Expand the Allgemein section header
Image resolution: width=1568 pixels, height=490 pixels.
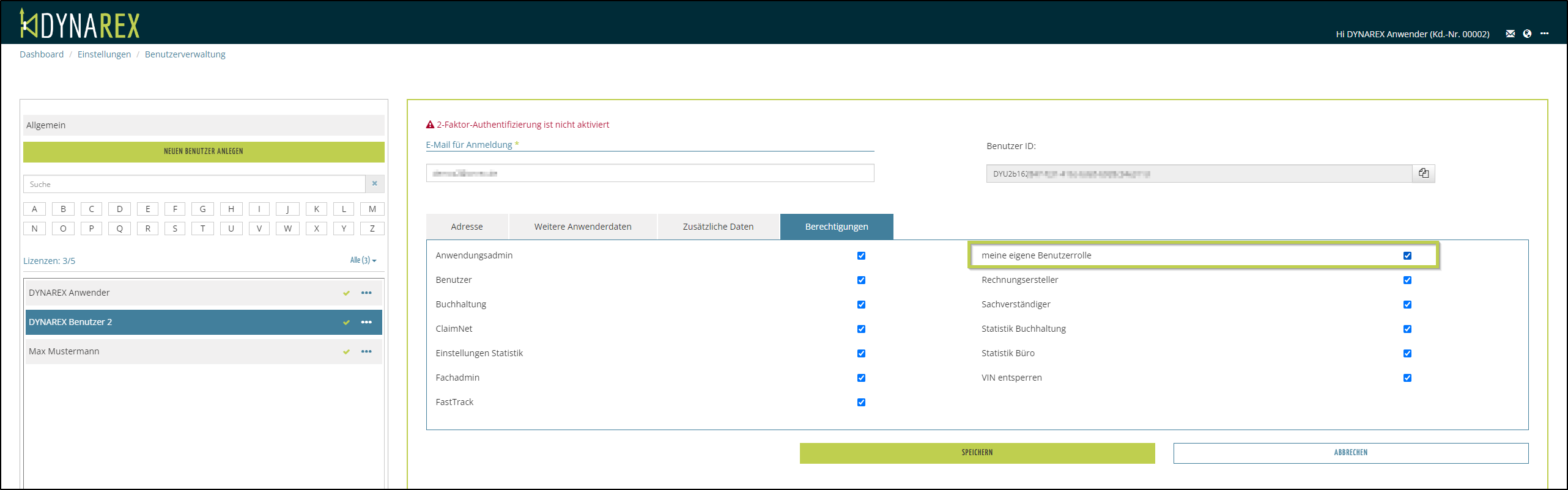click(204, 125)
